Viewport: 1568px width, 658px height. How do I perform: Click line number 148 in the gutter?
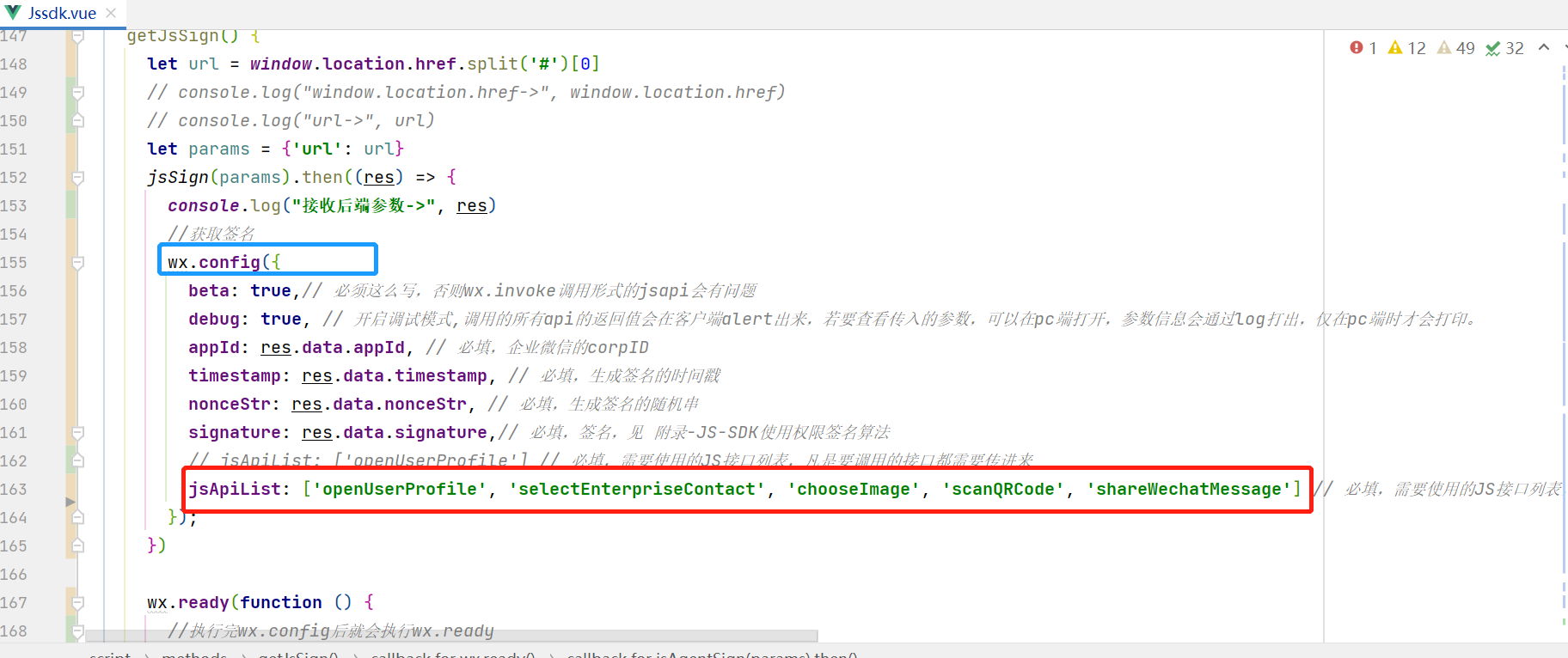tap(14, 64)
